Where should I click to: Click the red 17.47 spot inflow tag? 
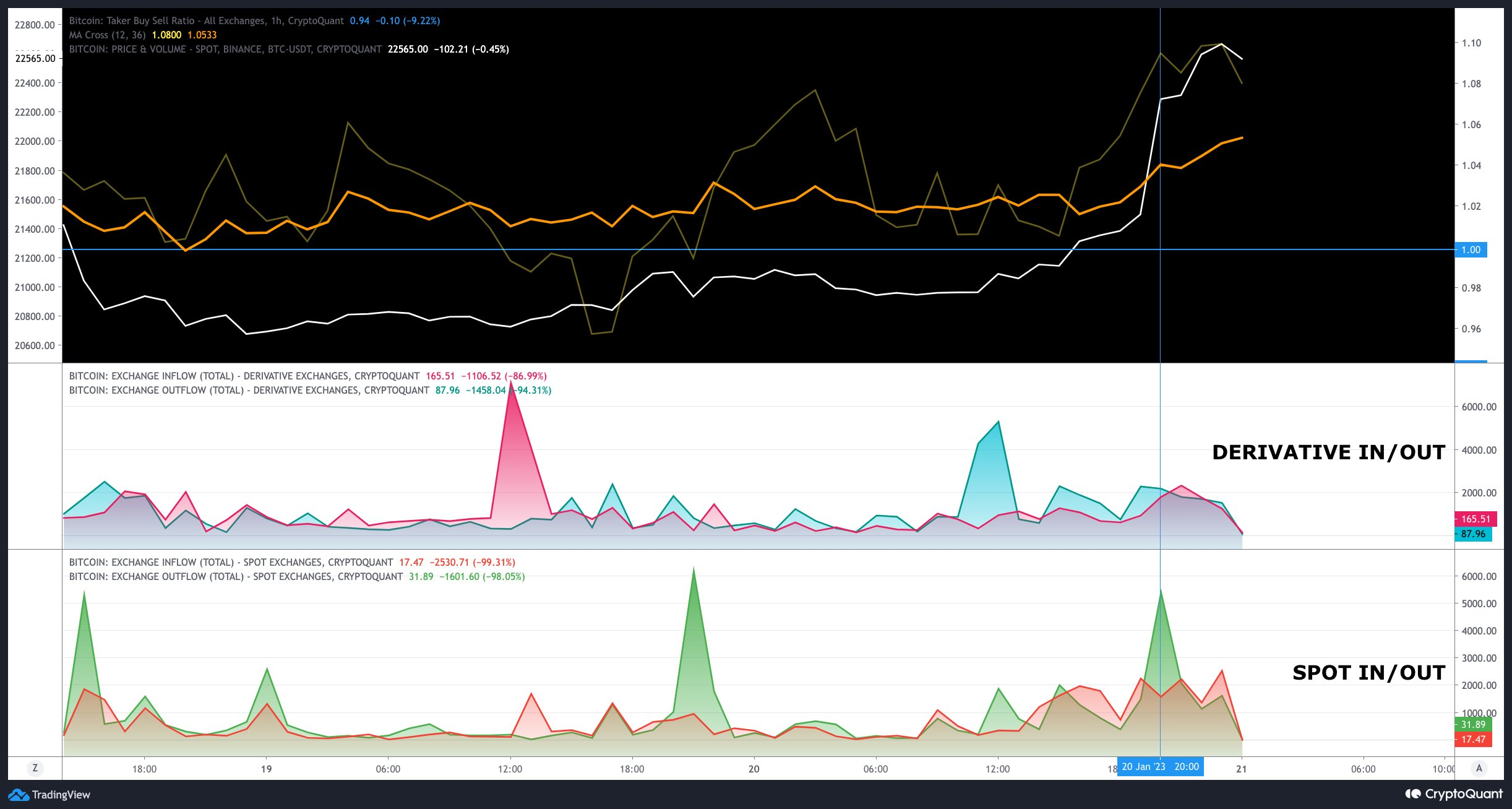[1473, 740]
